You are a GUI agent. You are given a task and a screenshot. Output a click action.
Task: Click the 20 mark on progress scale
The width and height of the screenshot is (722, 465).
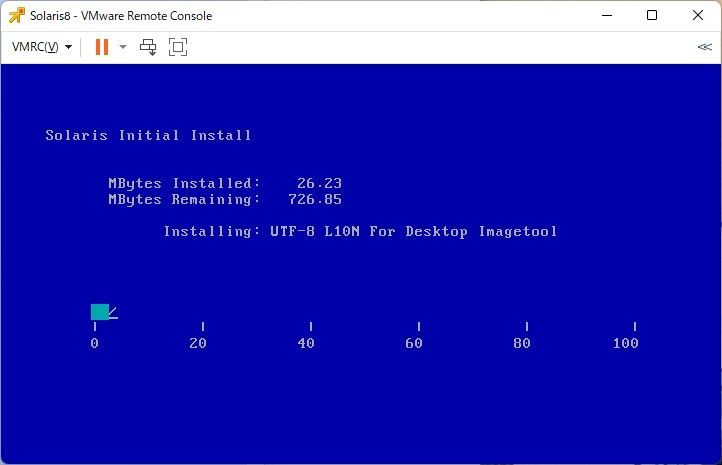(198, 343)
